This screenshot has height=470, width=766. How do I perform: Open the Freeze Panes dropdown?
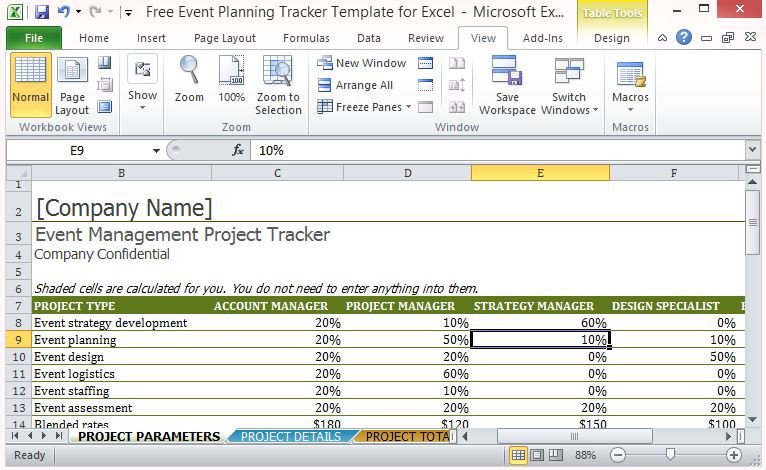point(364,107)
